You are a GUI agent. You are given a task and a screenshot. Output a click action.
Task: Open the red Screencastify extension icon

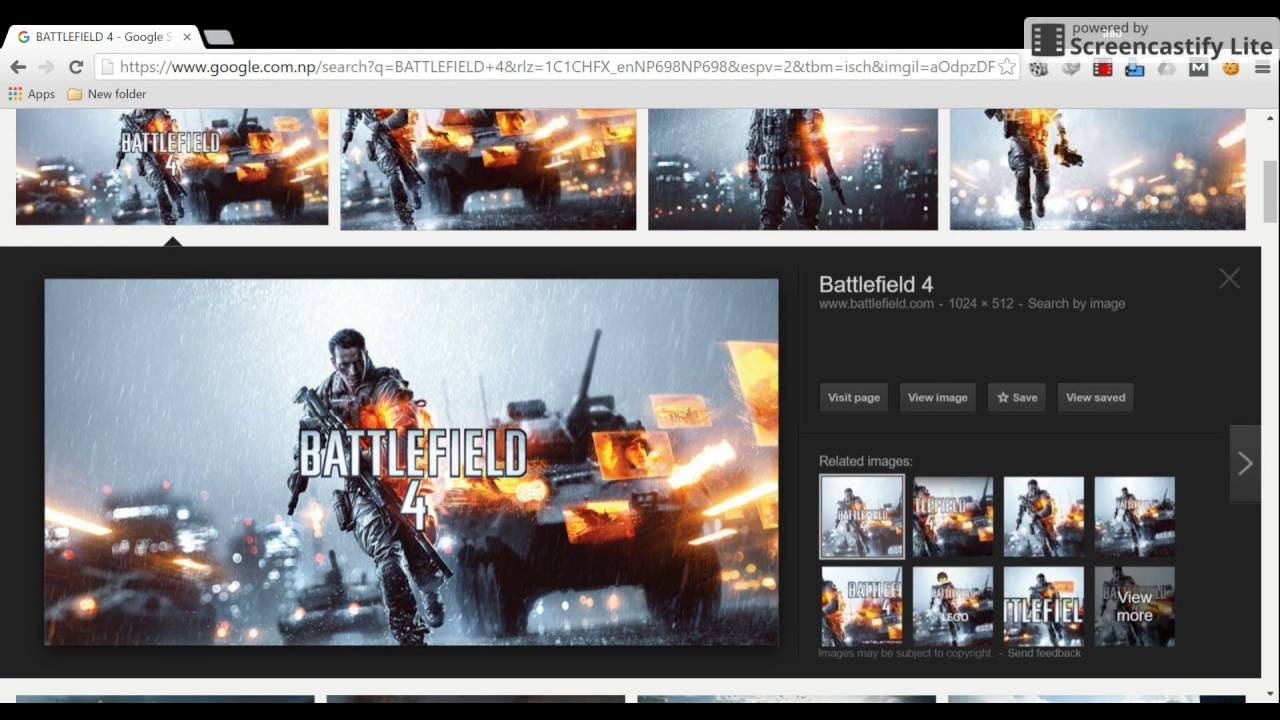[x=1103, y=68]
